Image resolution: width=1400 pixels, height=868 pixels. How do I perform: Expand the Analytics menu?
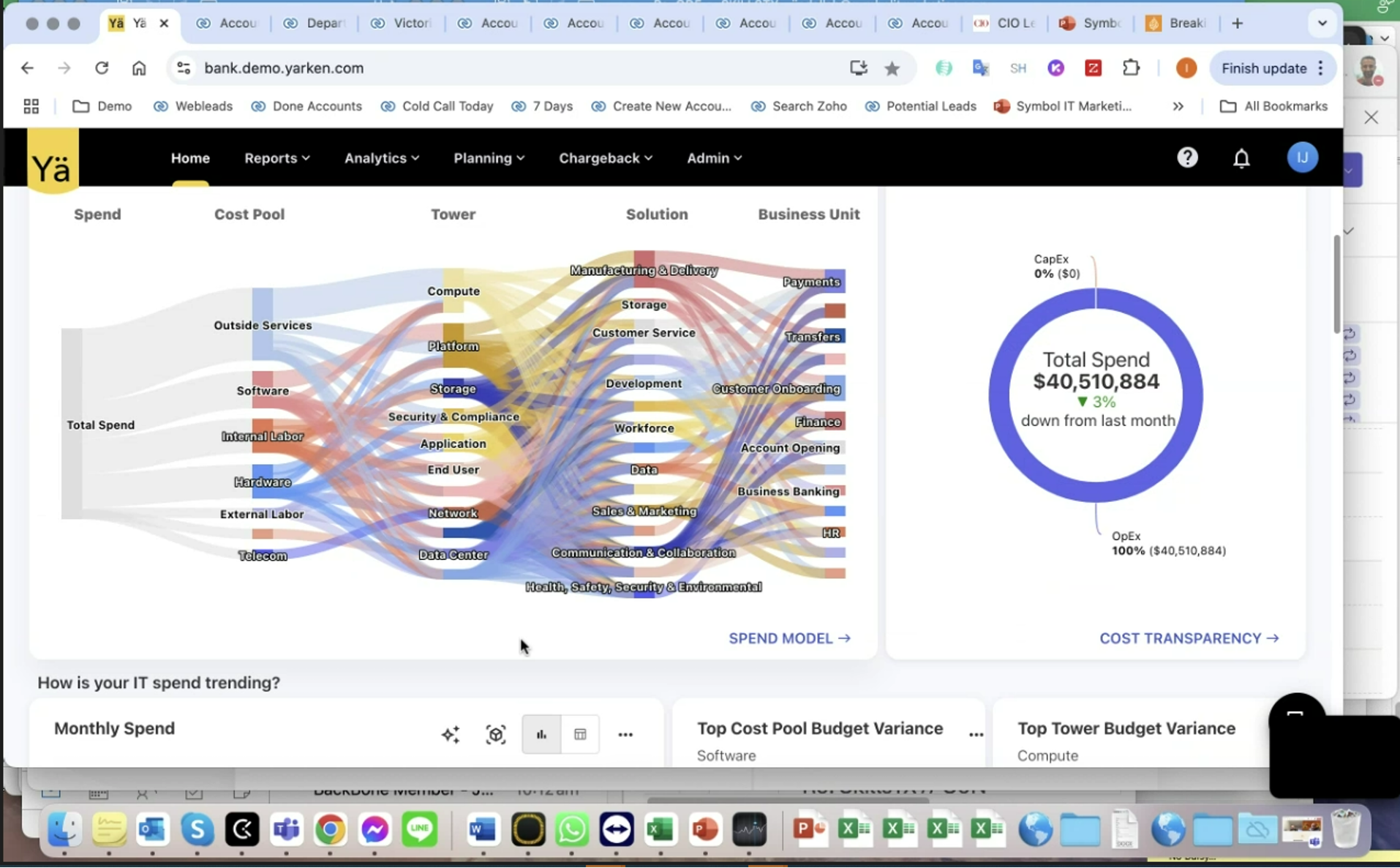point(381,158)
